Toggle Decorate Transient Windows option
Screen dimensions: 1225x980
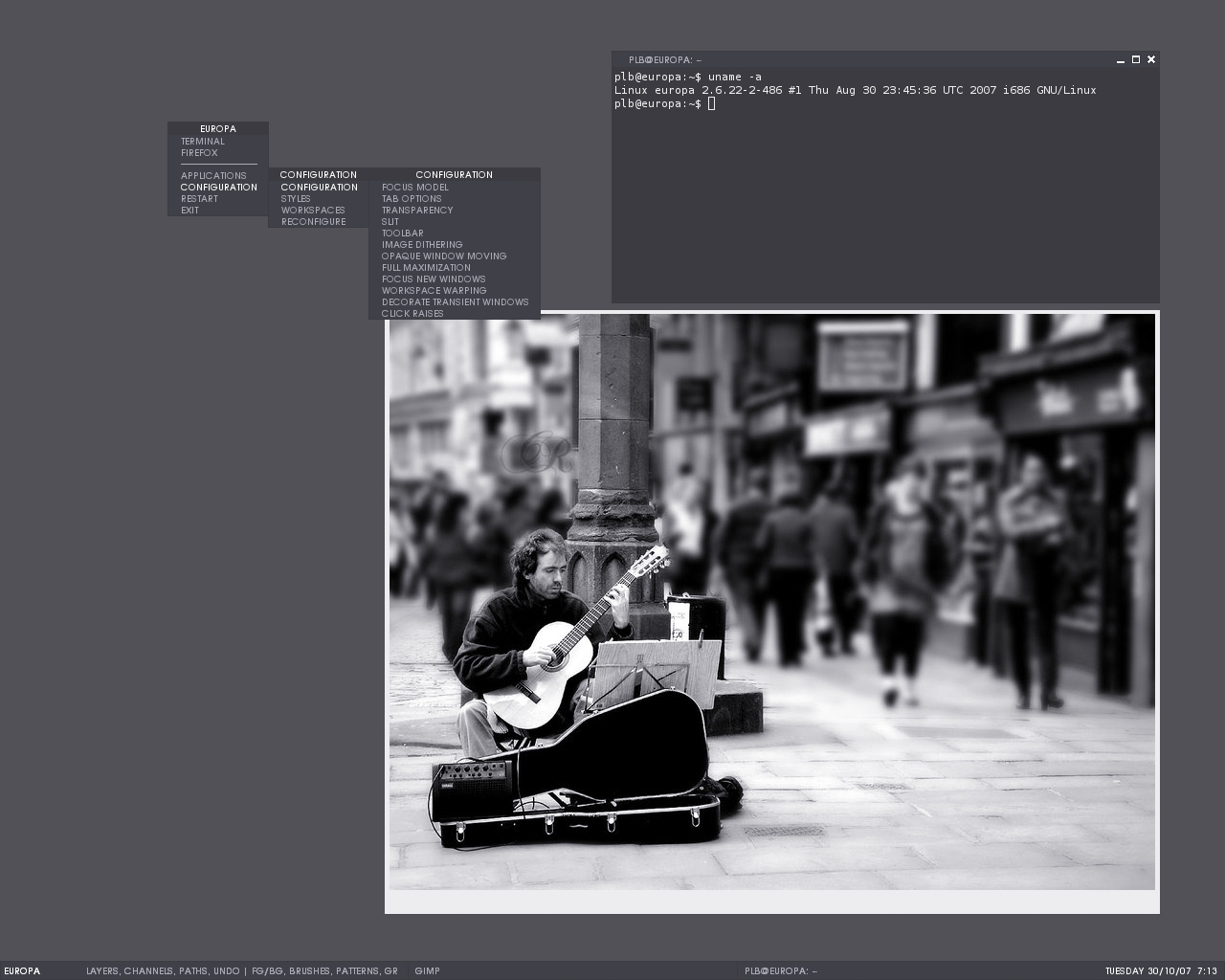tap(455, 302)
